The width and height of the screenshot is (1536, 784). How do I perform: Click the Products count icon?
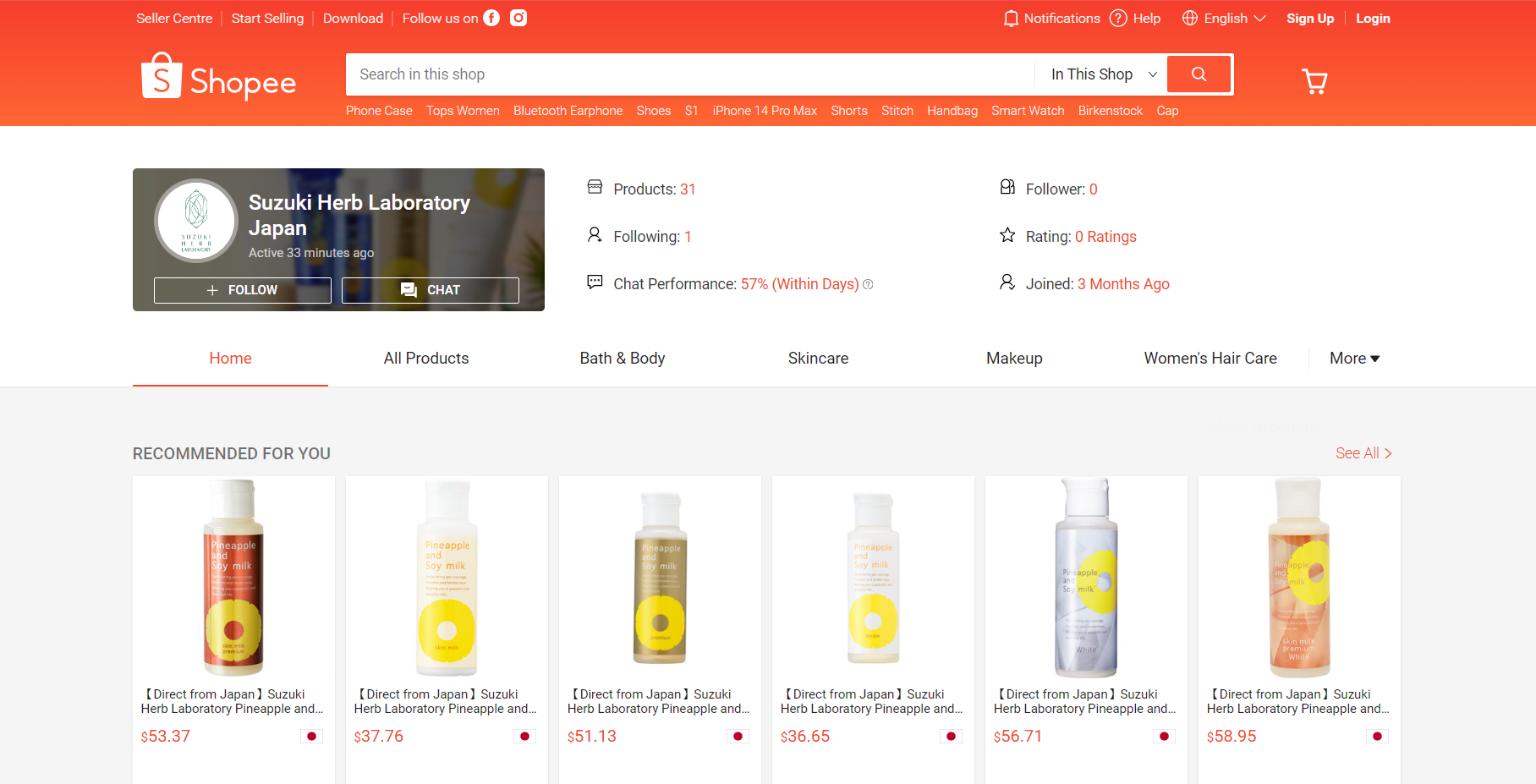[595, 187]
